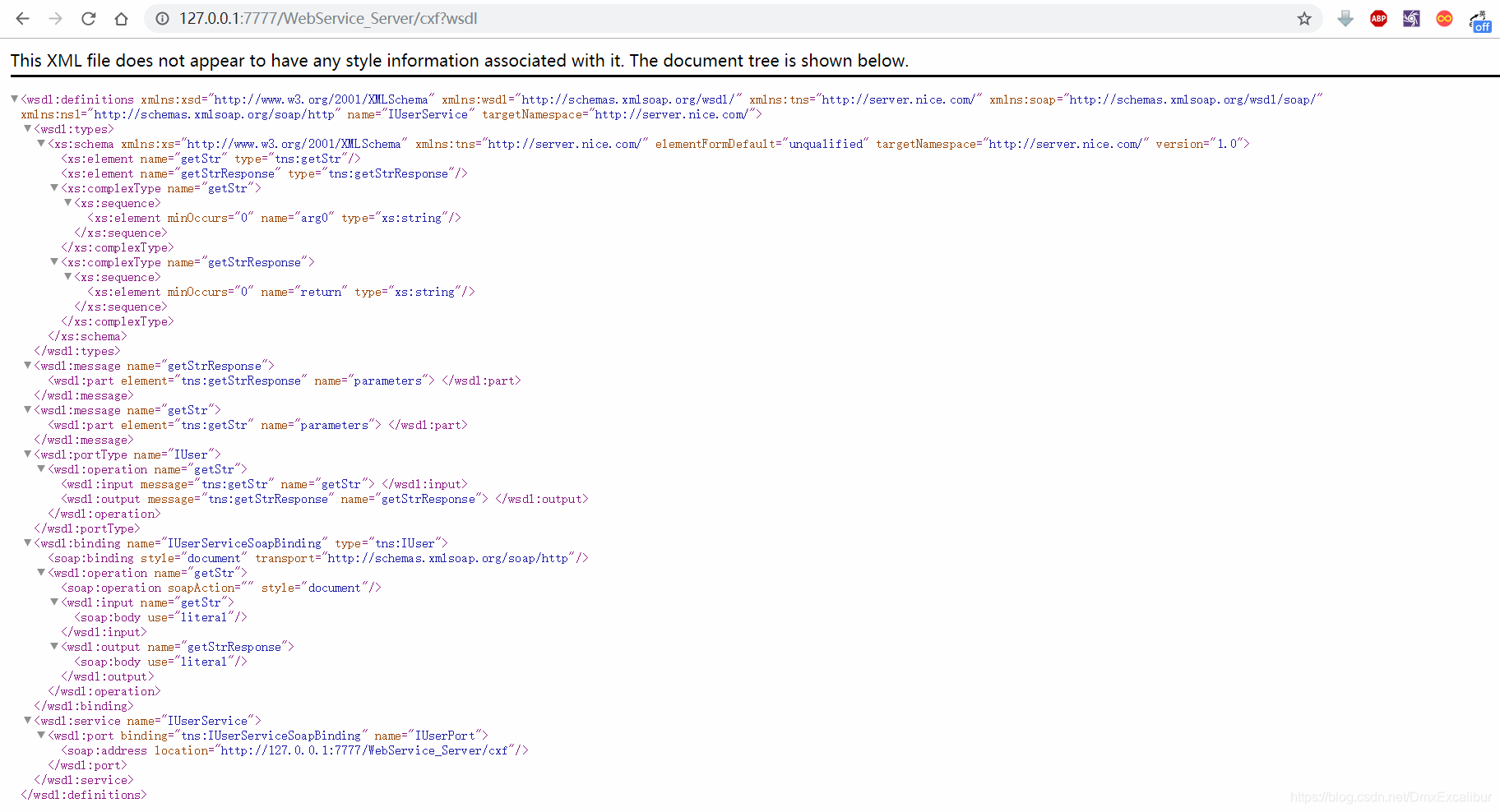Image resolution: width=1500 pixels, height=812 pixels.
Task: Click the closing /wsdl:binding tag
Action: coord(84,706)
